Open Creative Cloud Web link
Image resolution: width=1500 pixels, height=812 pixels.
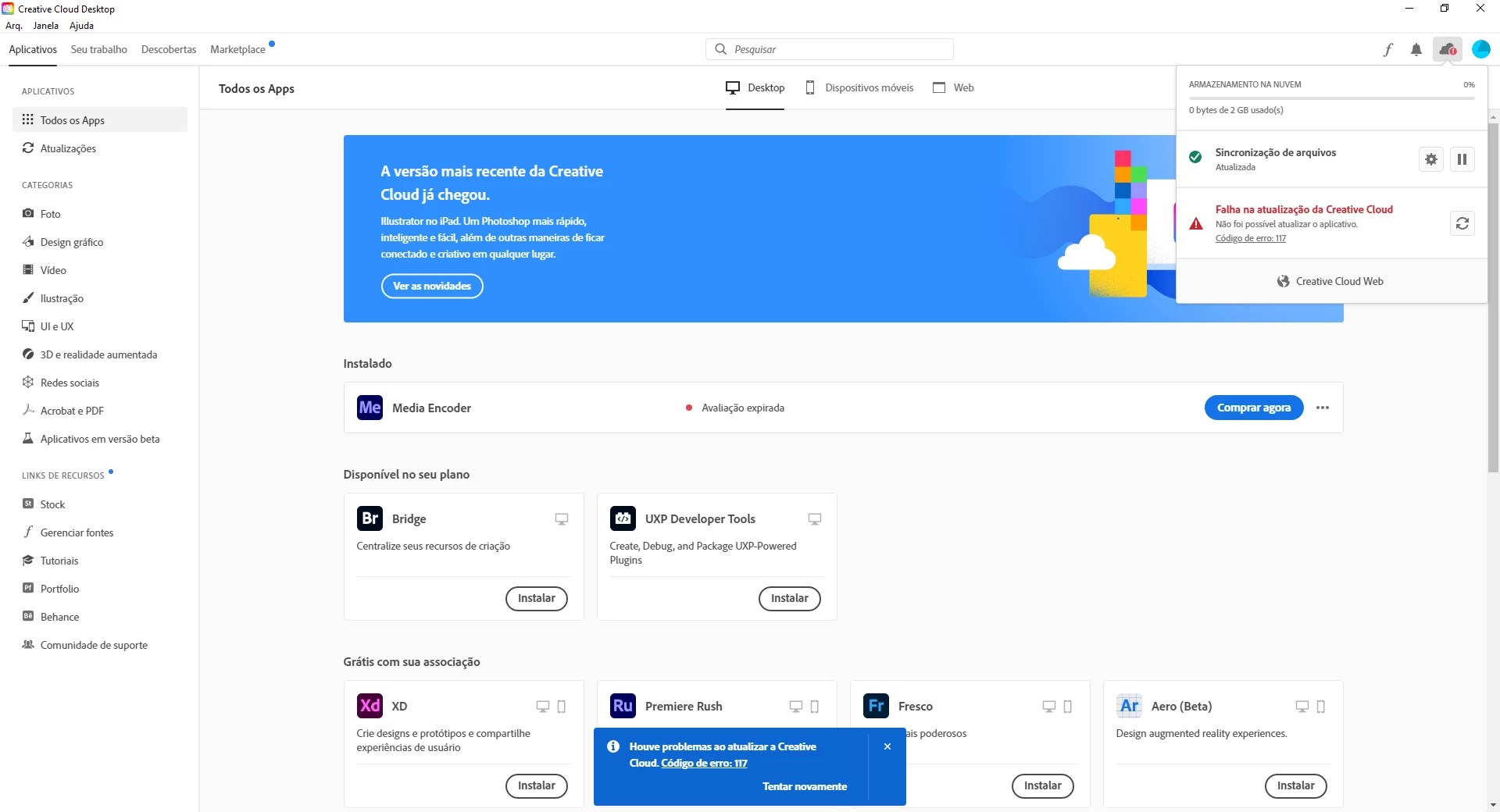point(1330,281)
